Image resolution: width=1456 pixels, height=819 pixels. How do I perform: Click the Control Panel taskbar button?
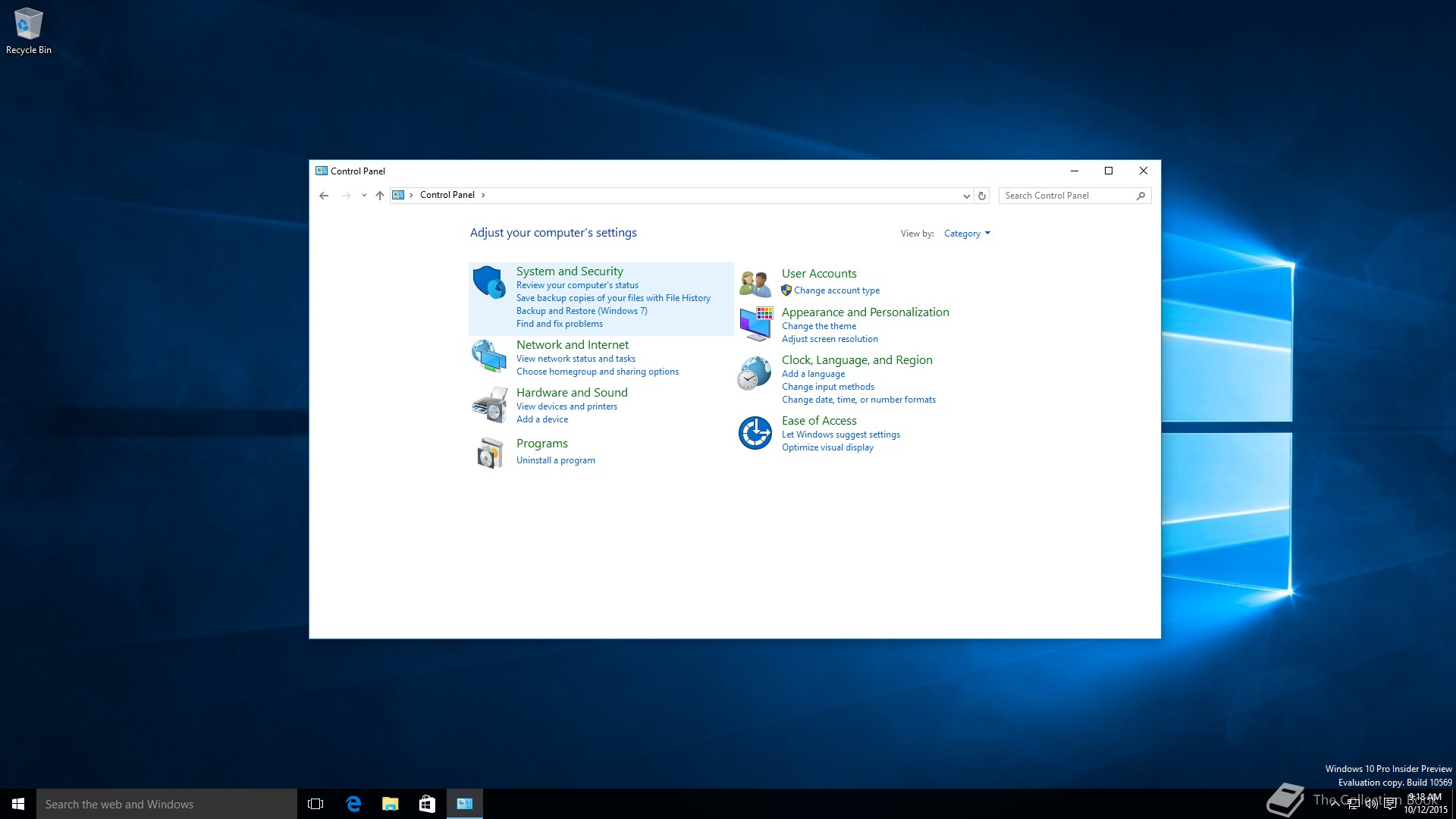pyautogui.click(x=465, y=804)
